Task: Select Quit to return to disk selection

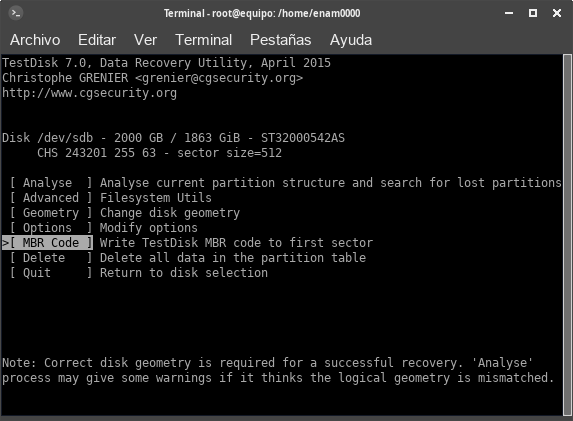Action: 51,273
